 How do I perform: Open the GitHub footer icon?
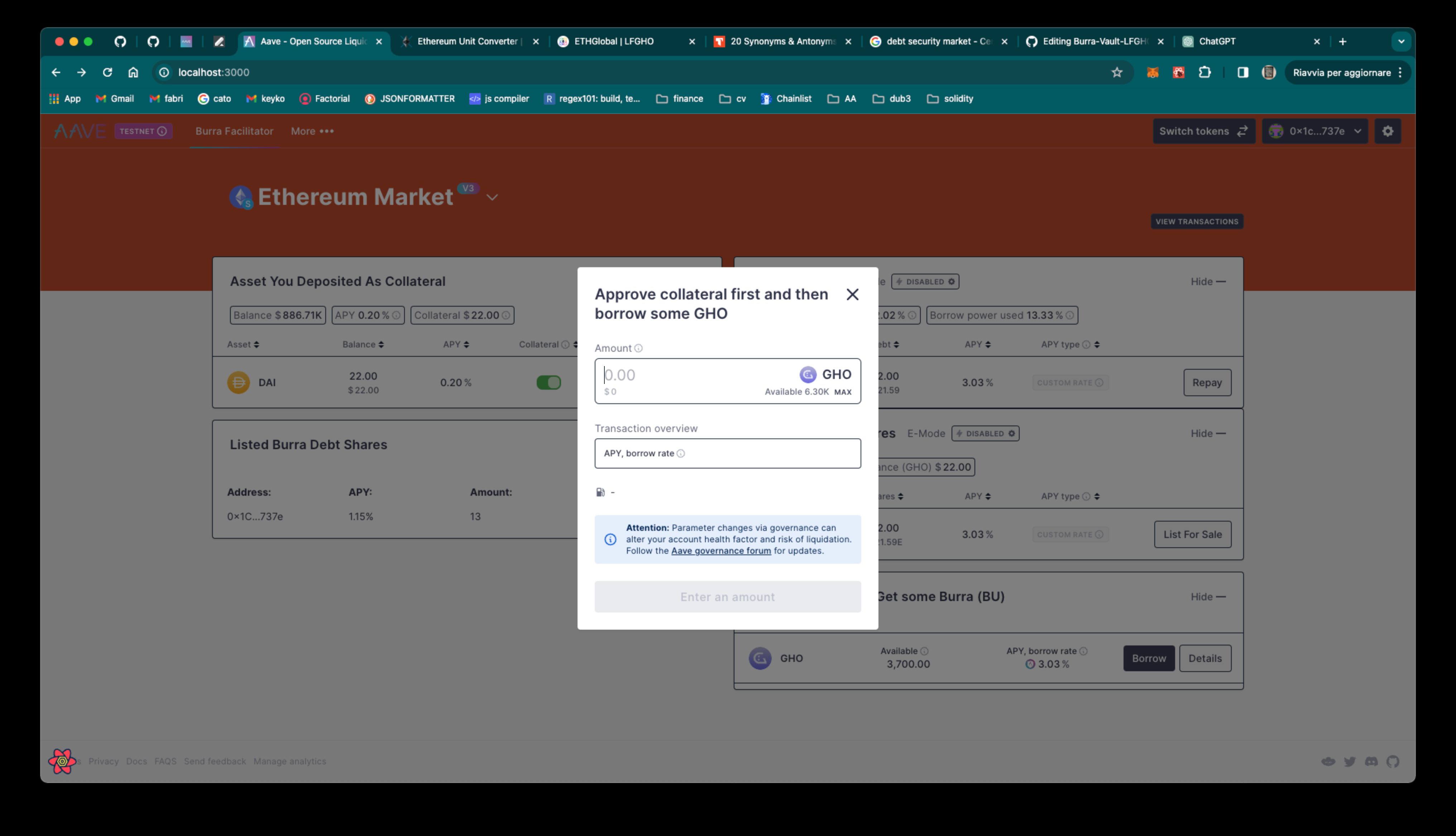tap(1392, 762)
